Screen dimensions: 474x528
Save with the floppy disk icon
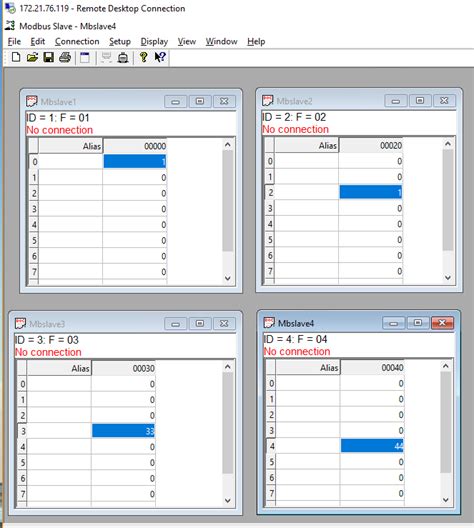tap(48, 58)
